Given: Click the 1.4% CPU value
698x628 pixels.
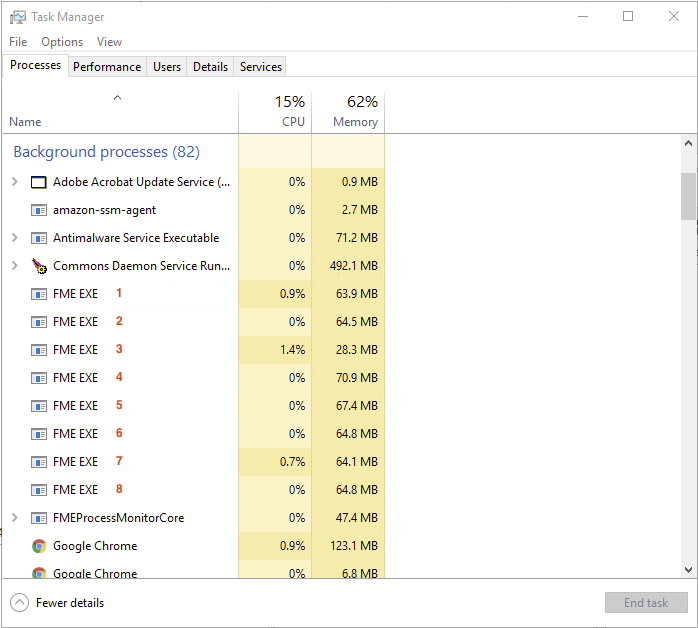Looking at the screenshot, I should coord(292,350).
